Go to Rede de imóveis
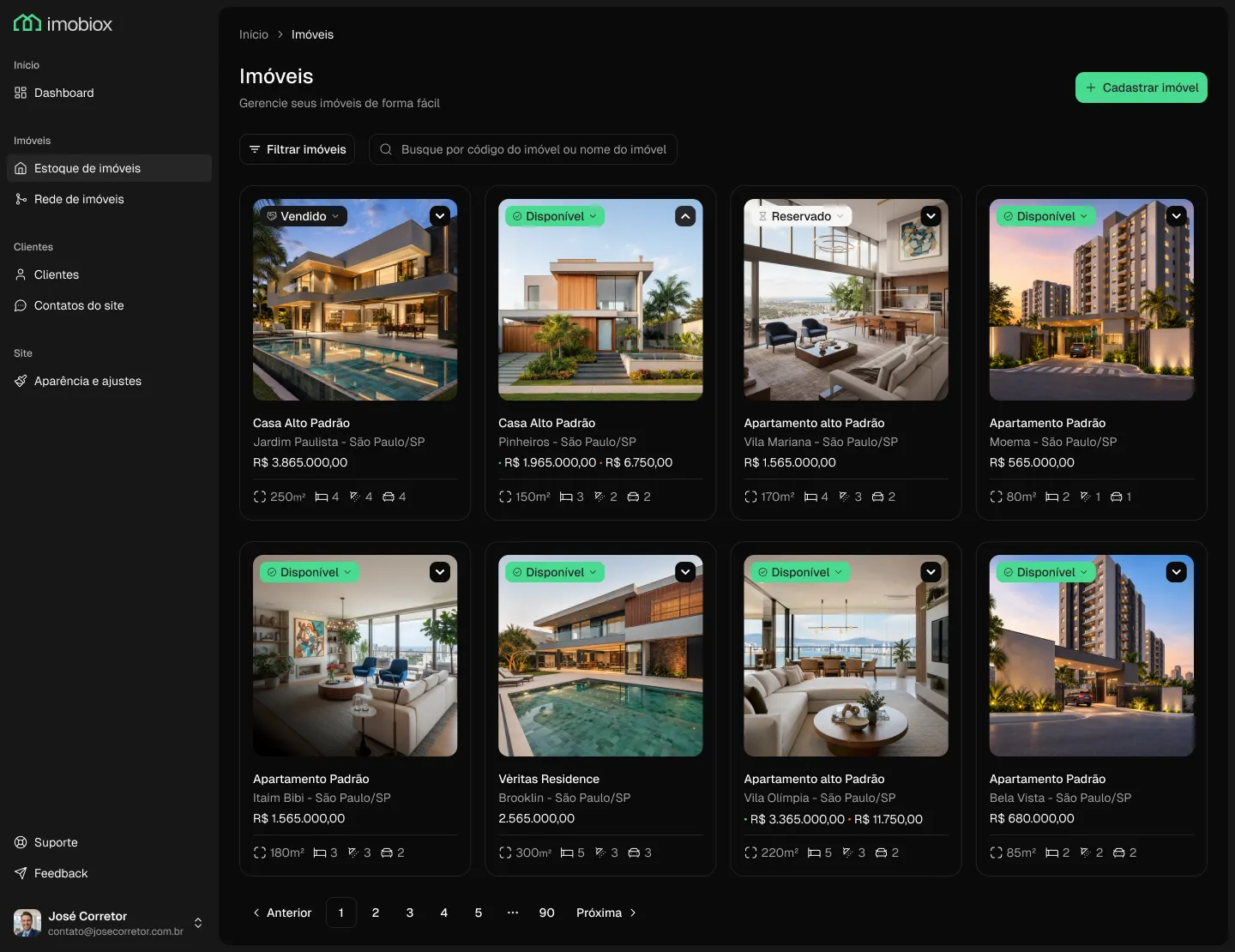This screenshot has width=1235, height=952. [109, 199]
